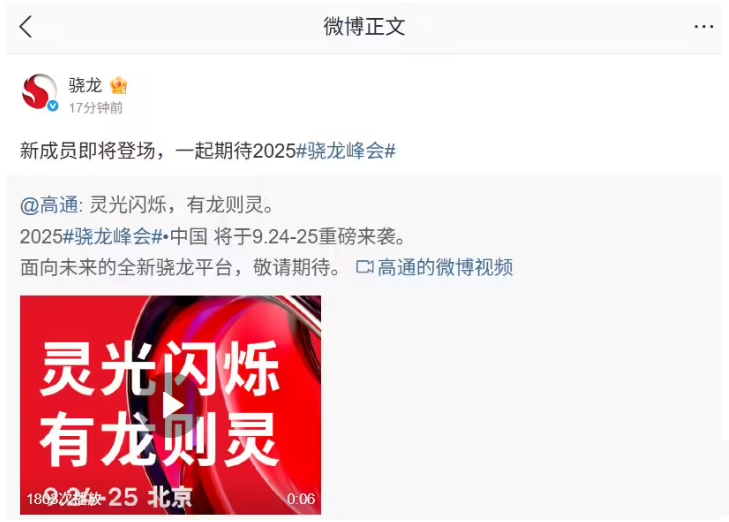This screenshot has height=522, width=729.
Task: Open the @高通 mention
Action: click(x=49, y=205)
